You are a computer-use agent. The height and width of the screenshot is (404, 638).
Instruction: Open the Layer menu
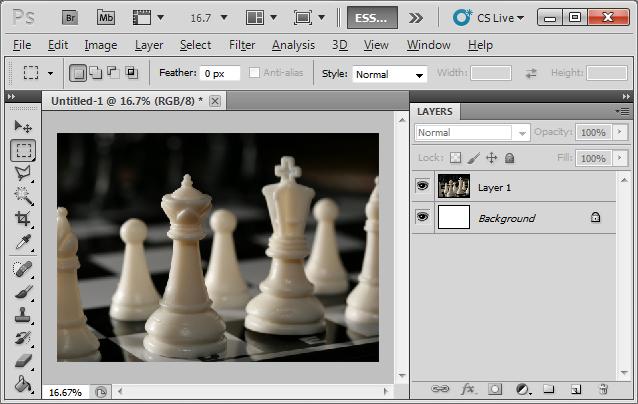tap(149, 45)
